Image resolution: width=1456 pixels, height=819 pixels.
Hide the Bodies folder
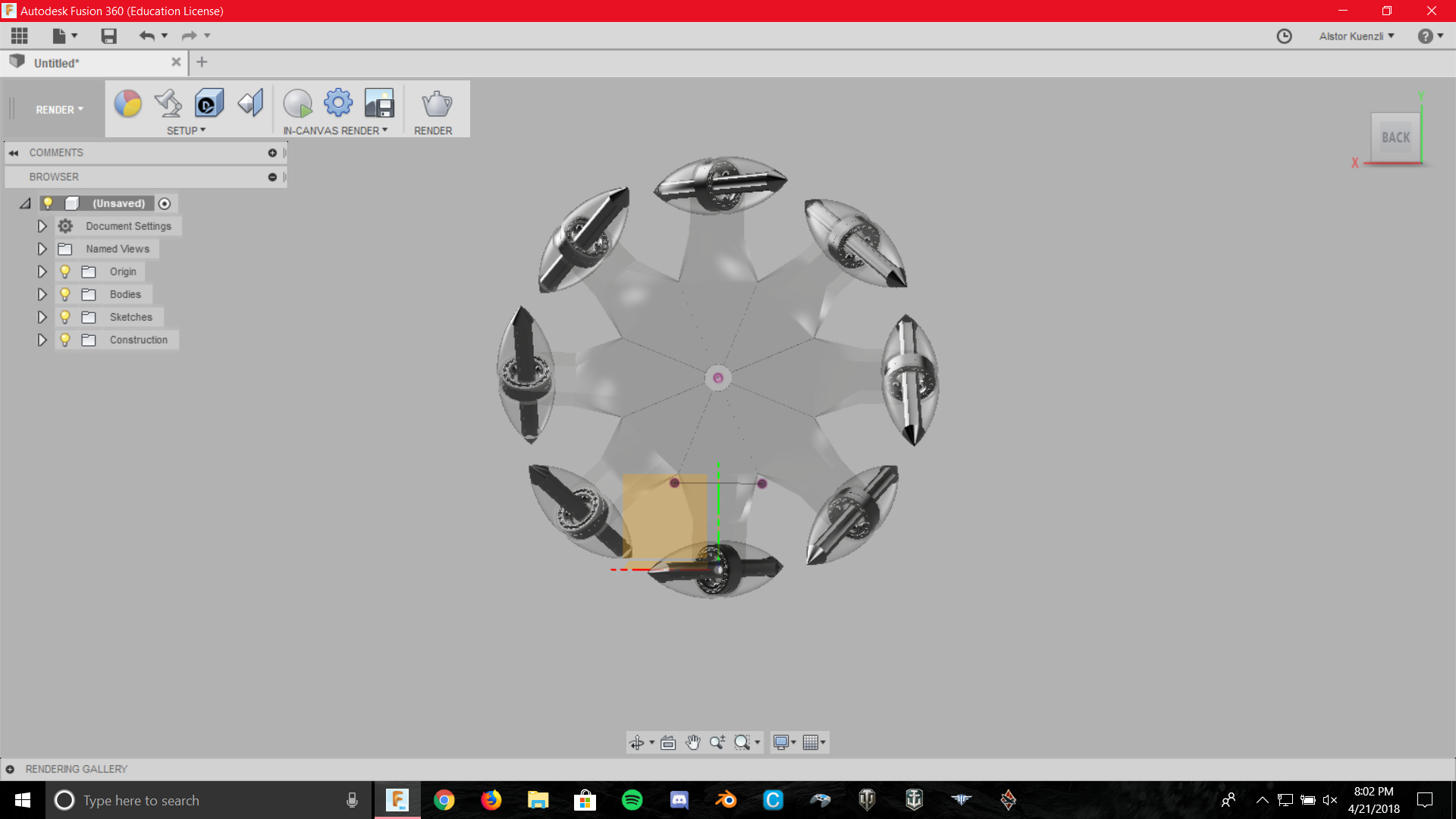click(x=65, y=294)
